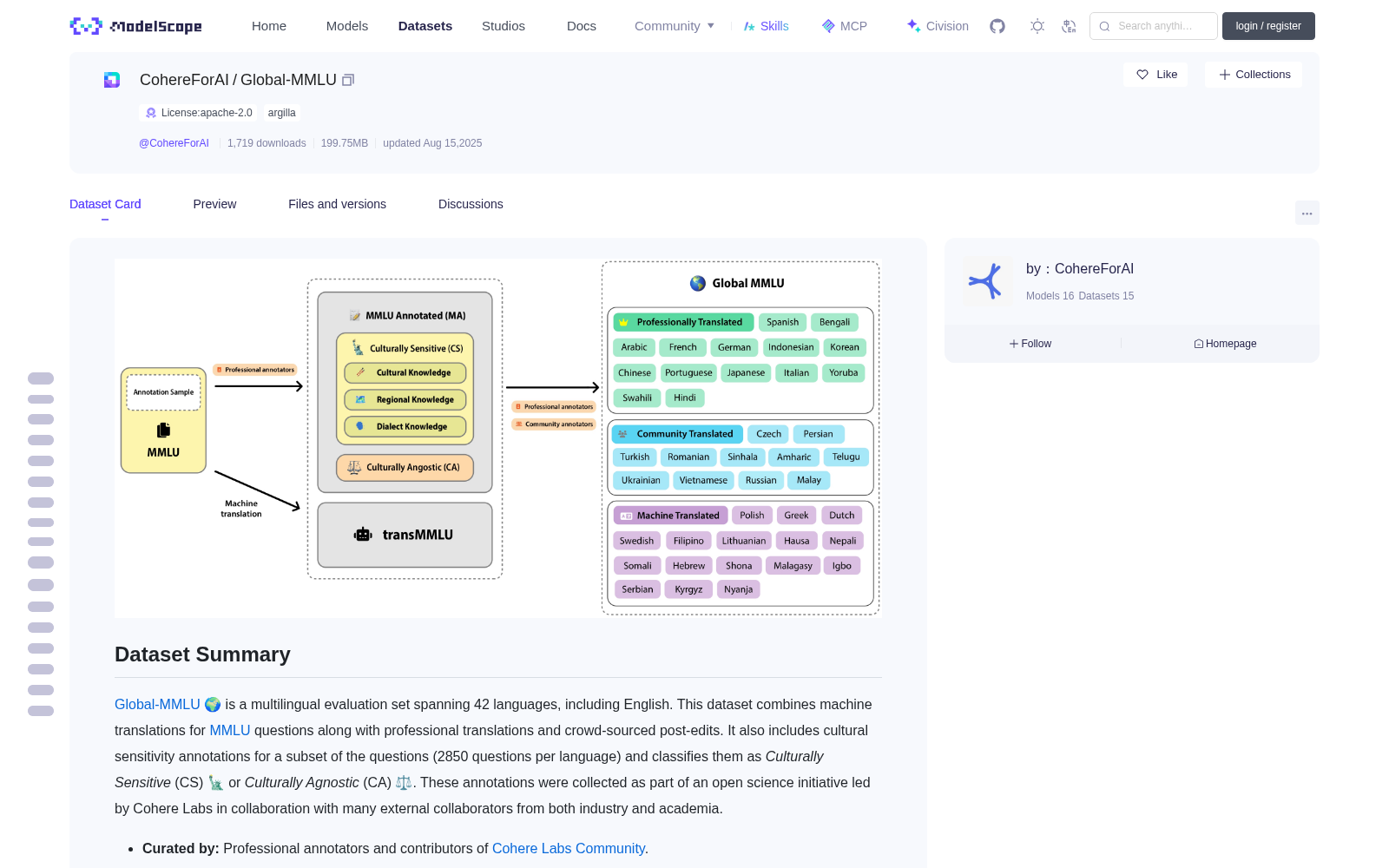Click the argilla tag
The width and height of the screenshot is (1389, 868).
point(281,113)
